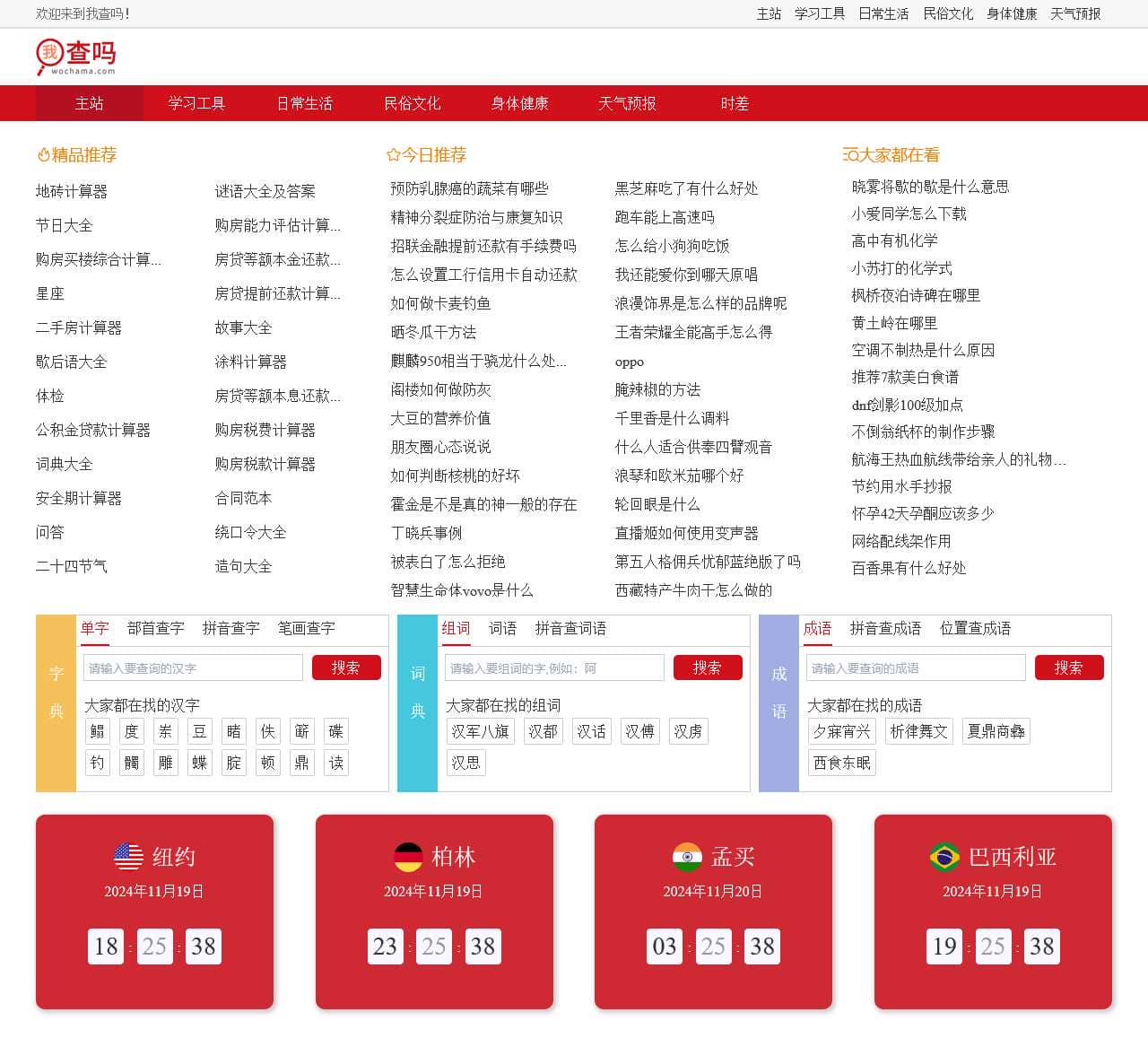Click the 大家都在看 section heading

point(891,154)
